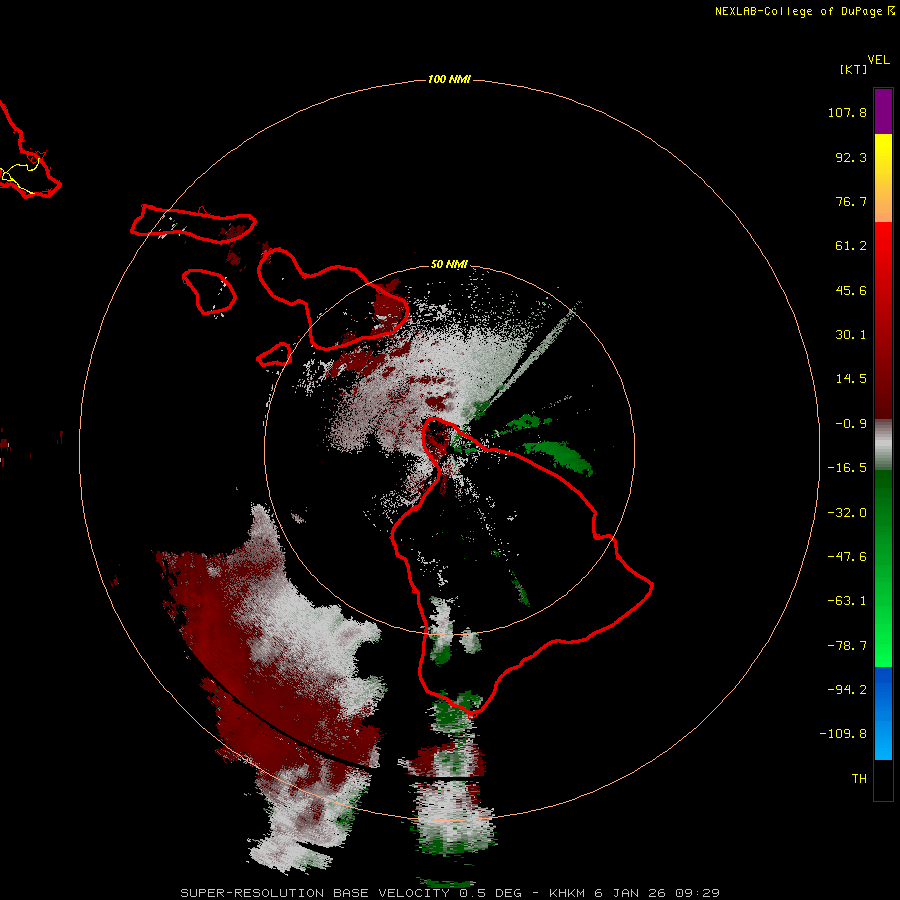Click the purple segment of the velocity color bar
Screen dimensions: 900x900
883,111
